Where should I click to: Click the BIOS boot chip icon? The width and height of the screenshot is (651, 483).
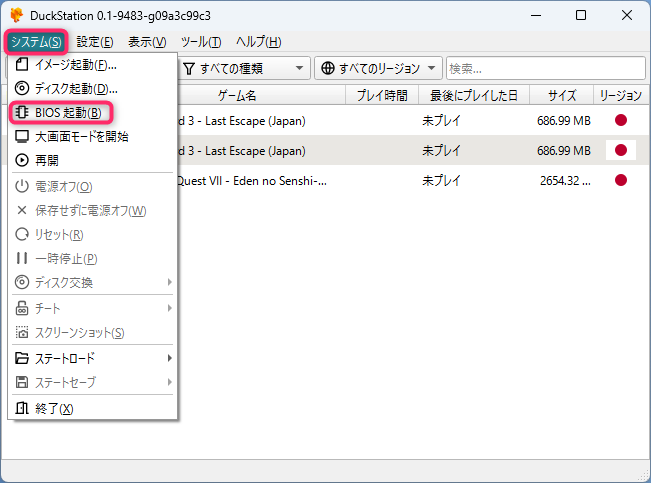tap(22, 112)
